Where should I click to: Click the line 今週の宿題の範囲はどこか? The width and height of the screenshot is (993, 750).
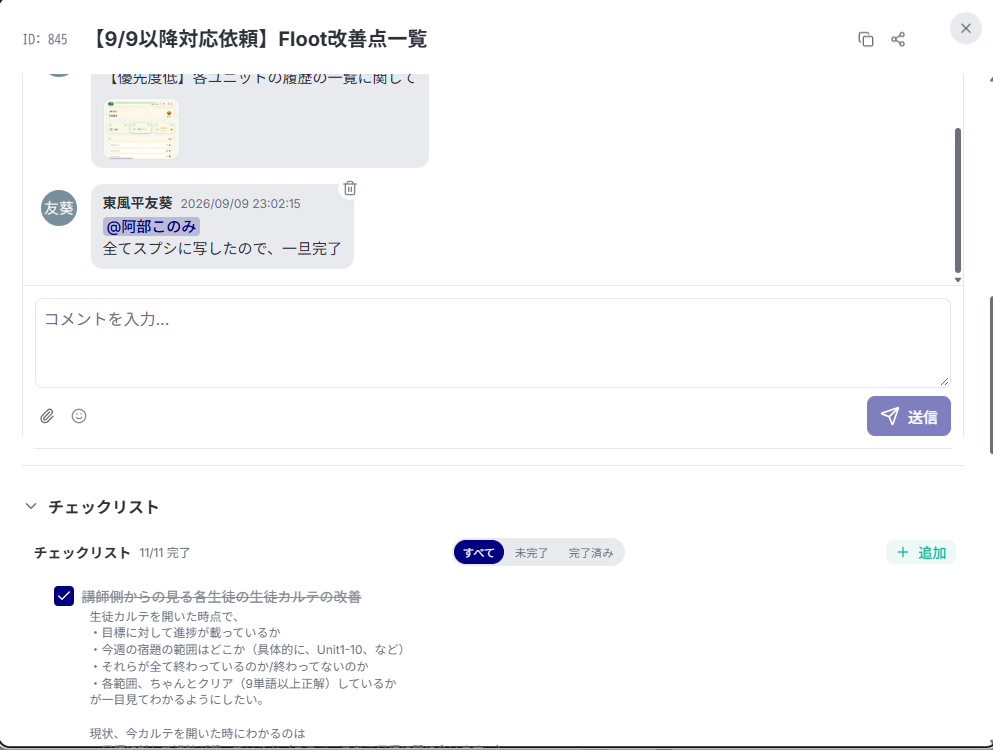pyautogui.click(x=247, y=649)
